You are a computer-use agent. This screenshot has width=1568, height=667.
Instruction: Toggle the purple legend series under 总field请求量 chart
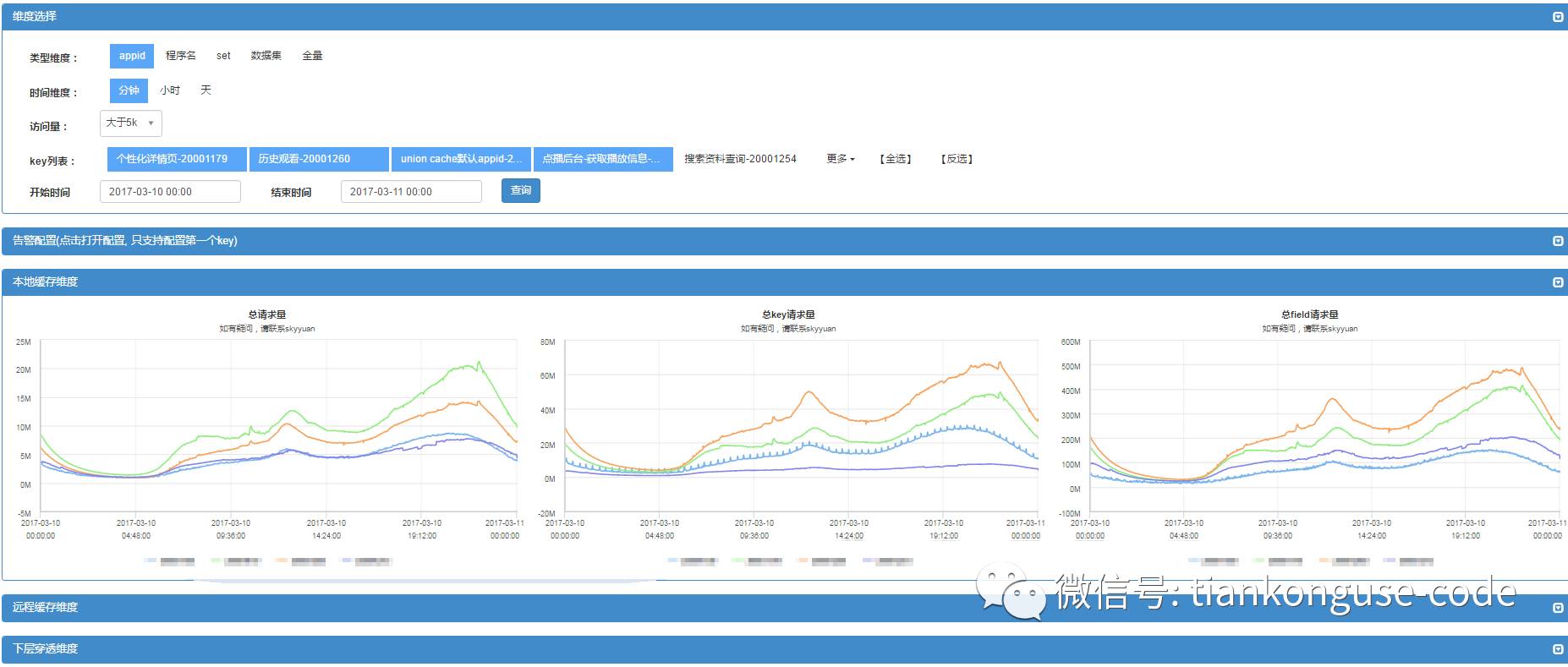coord(1408,561)
